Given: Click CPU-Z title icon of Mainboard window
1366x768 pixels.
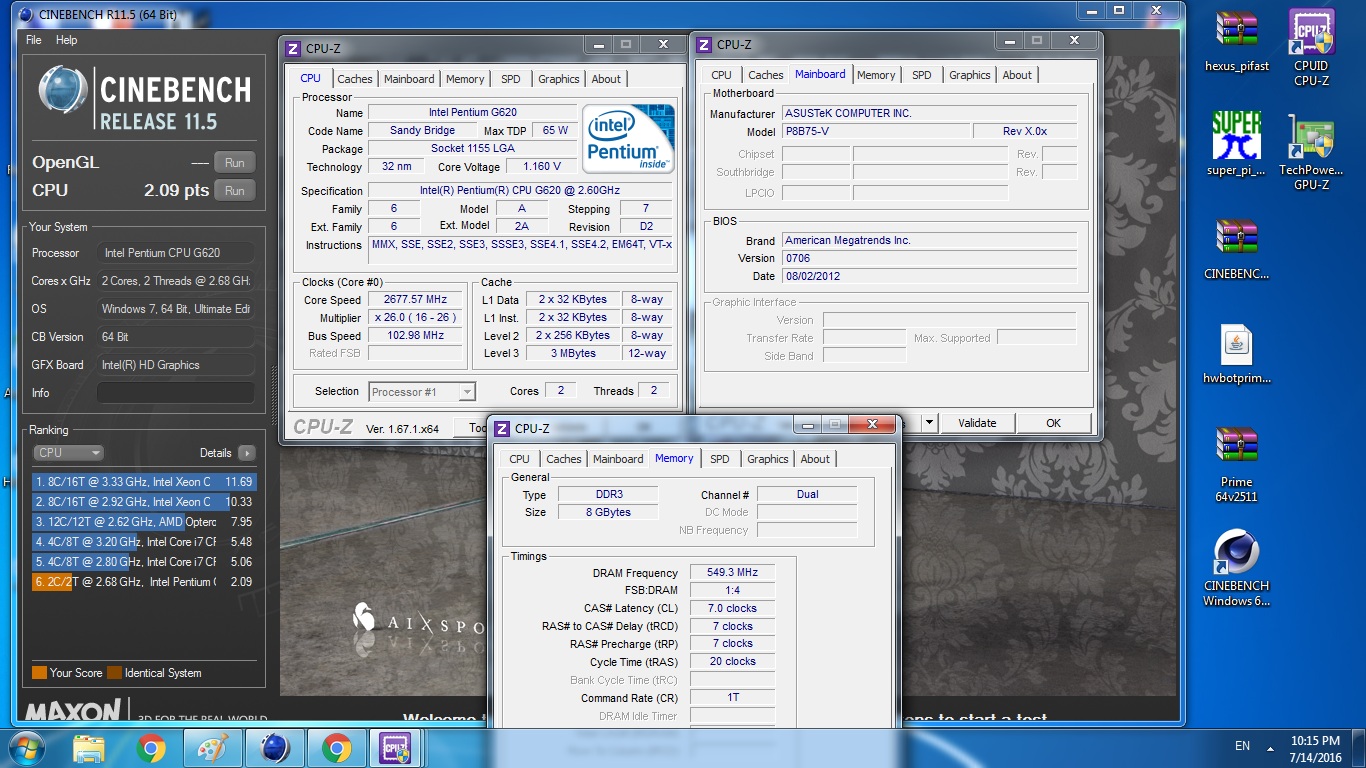Looking at the screenshot, I should coord(704,44).
